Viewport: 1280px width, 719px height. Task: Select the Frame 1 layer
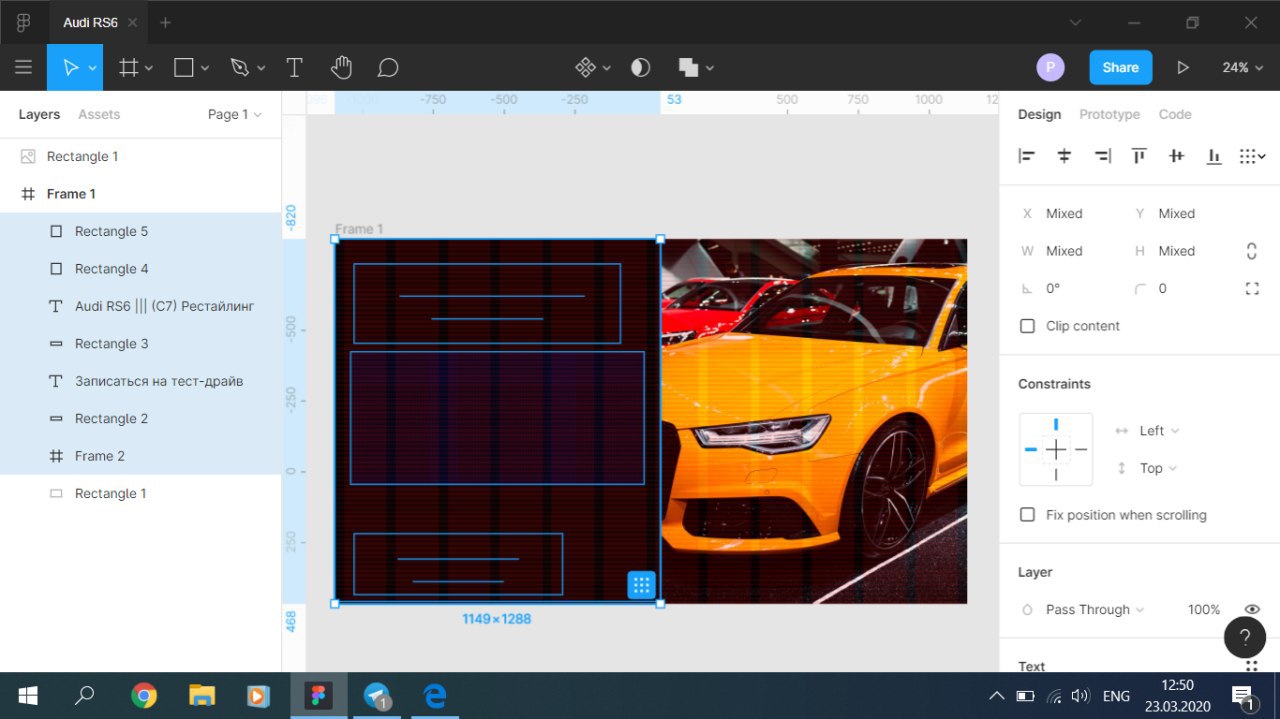[140, 194]
